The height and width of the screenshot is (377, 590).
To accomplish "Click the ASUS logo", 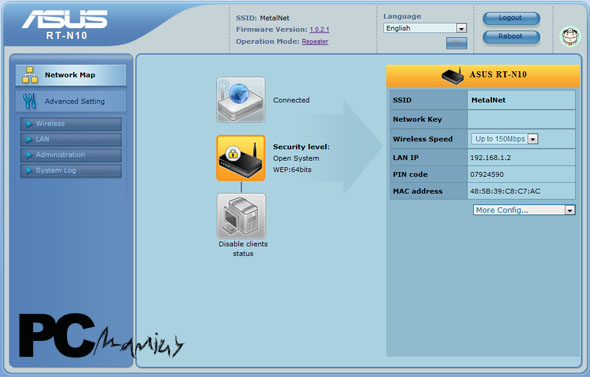I will click(x=65, y=19).
